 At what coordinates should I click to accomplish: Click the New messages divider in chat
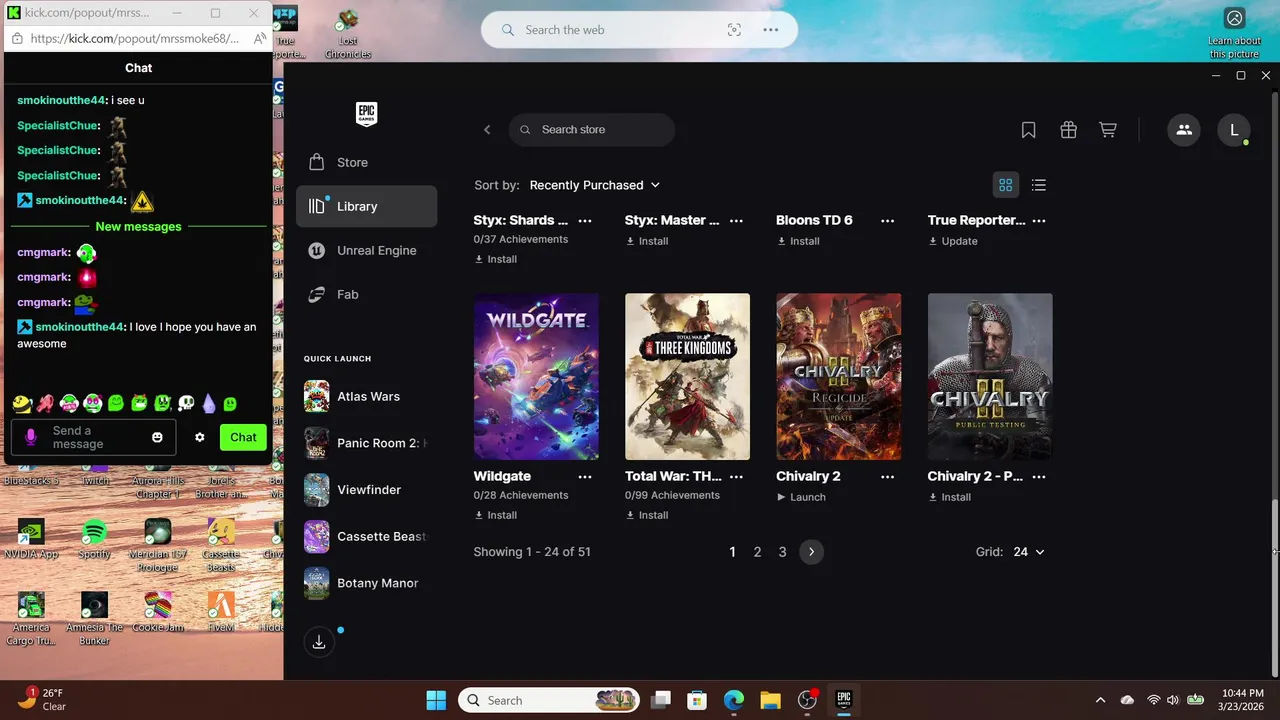(138, 227)
